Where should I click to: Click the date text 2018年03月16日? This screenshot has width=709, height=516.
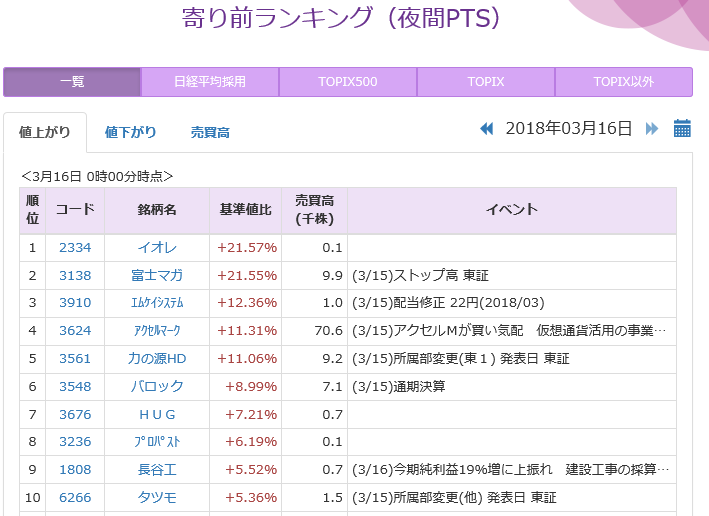coord(569,128)
